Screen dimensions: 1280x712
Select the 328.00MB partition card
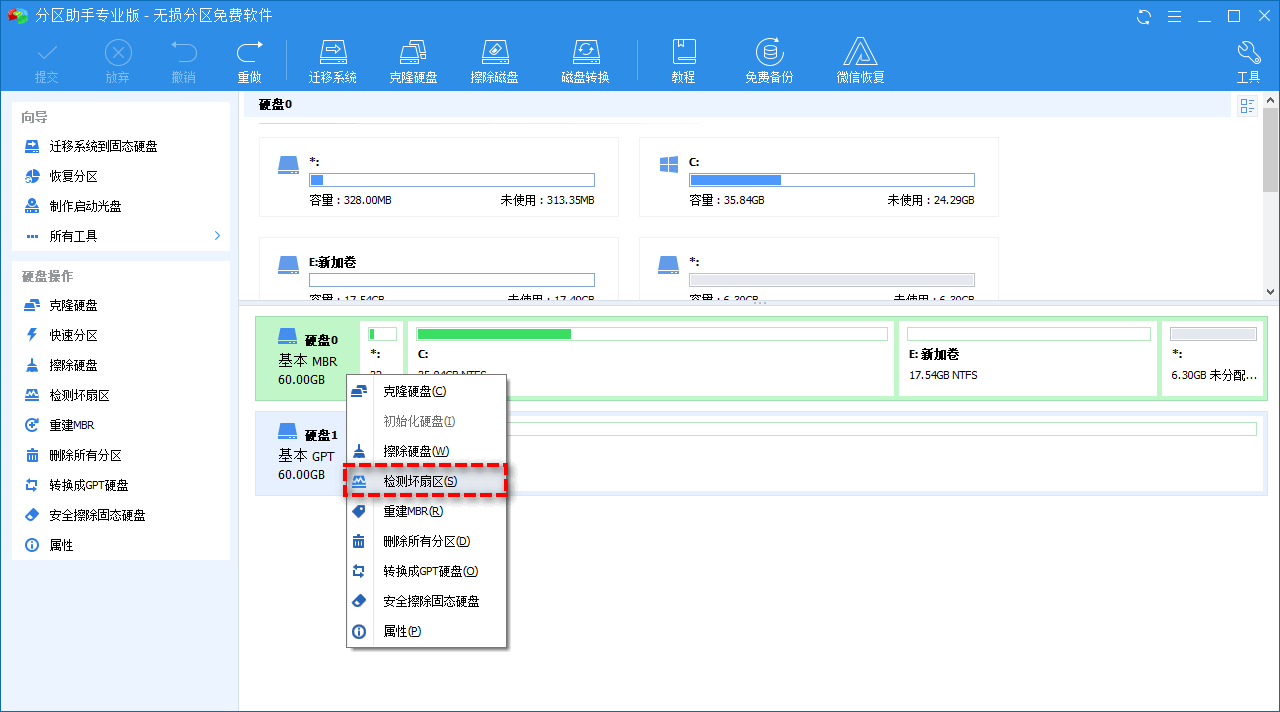coord(439,177)
